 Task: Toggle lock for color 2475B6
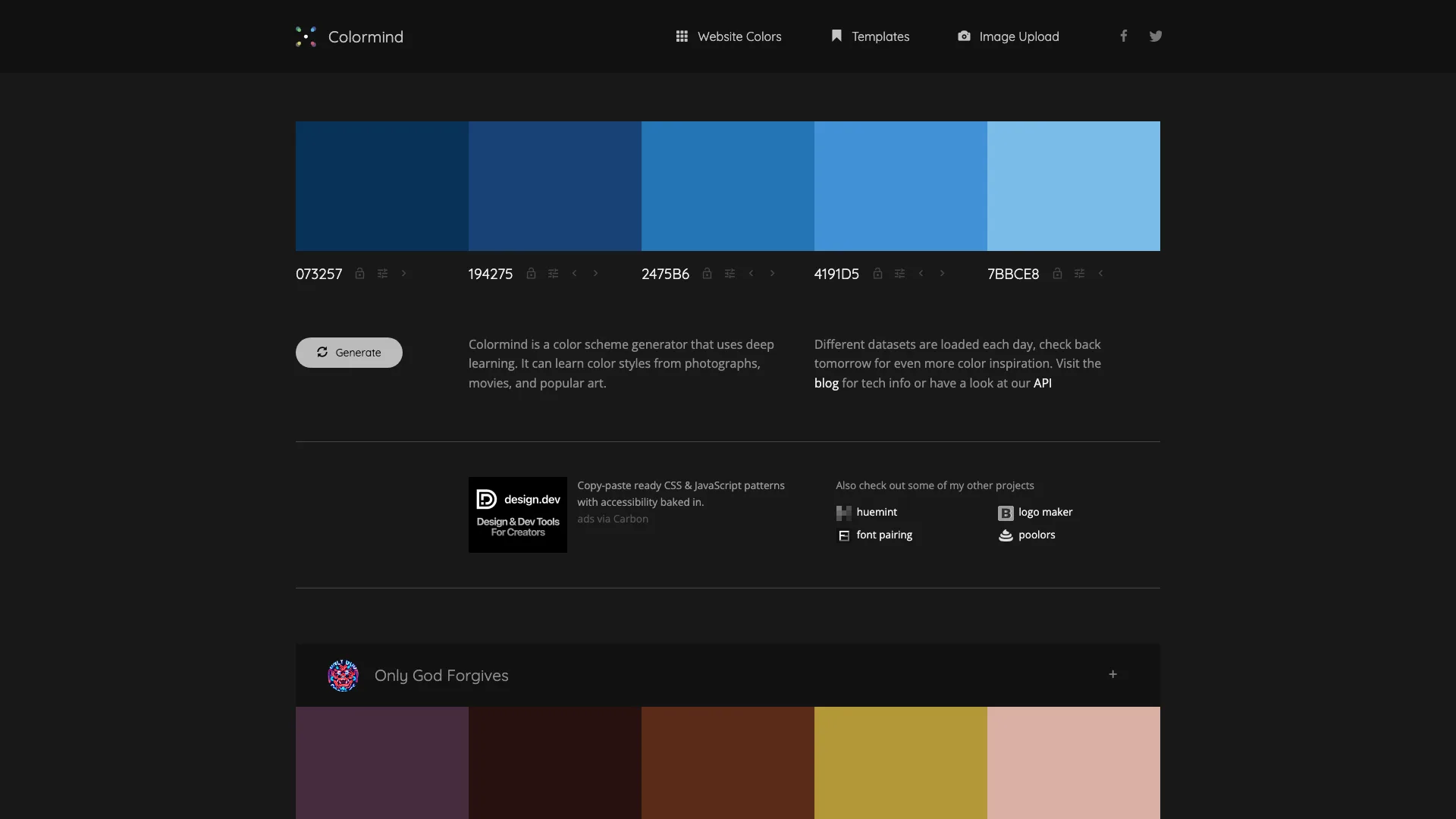[x=707, y=273]
